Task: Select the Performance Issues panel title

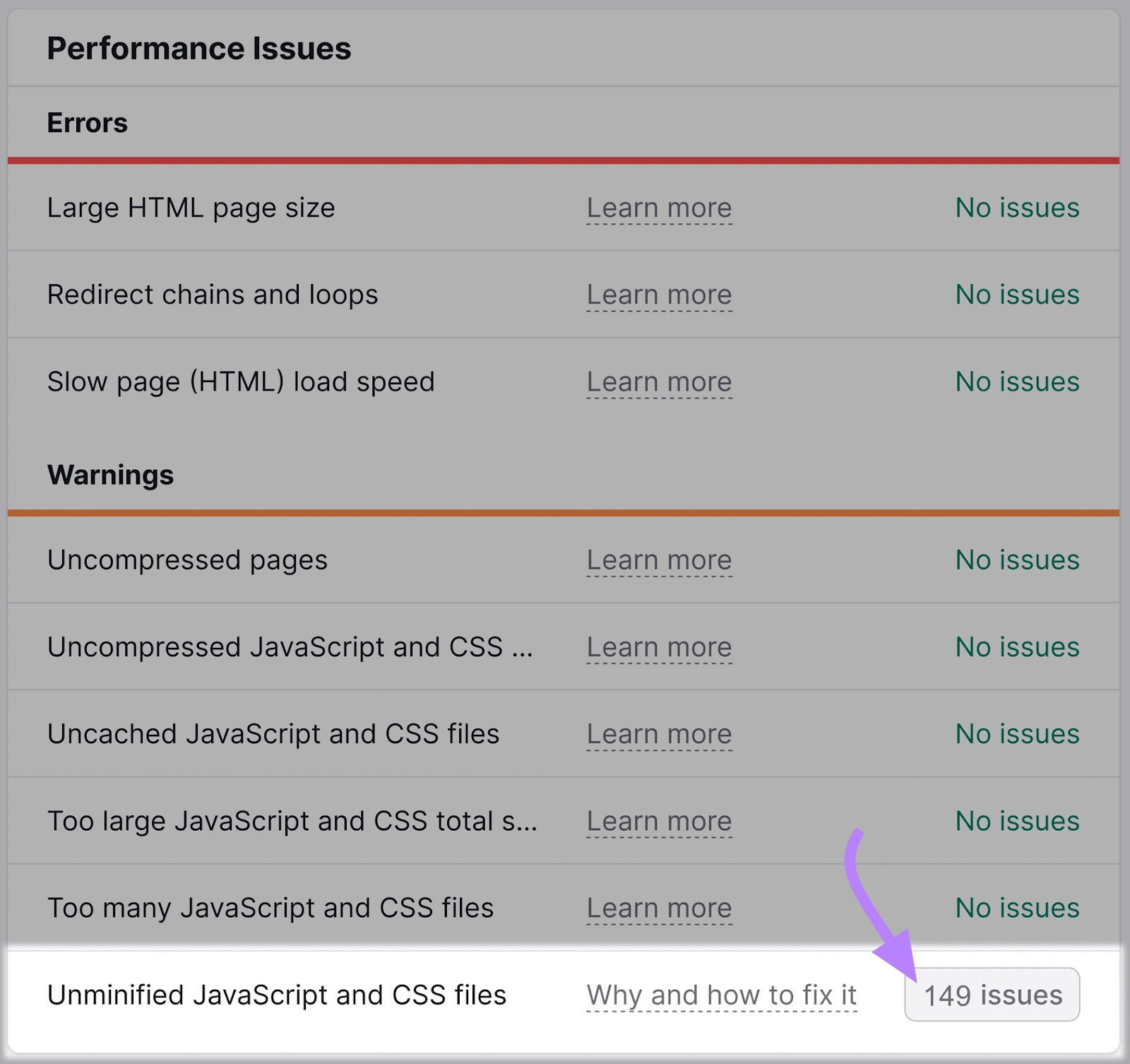Action: point(199,48)
